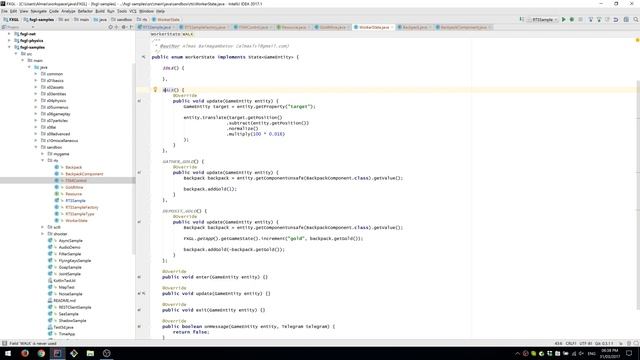The height and width of the screenshot is (360, 640).
Task: Click the scroll from source target icon
Action: tap(110, 27)
